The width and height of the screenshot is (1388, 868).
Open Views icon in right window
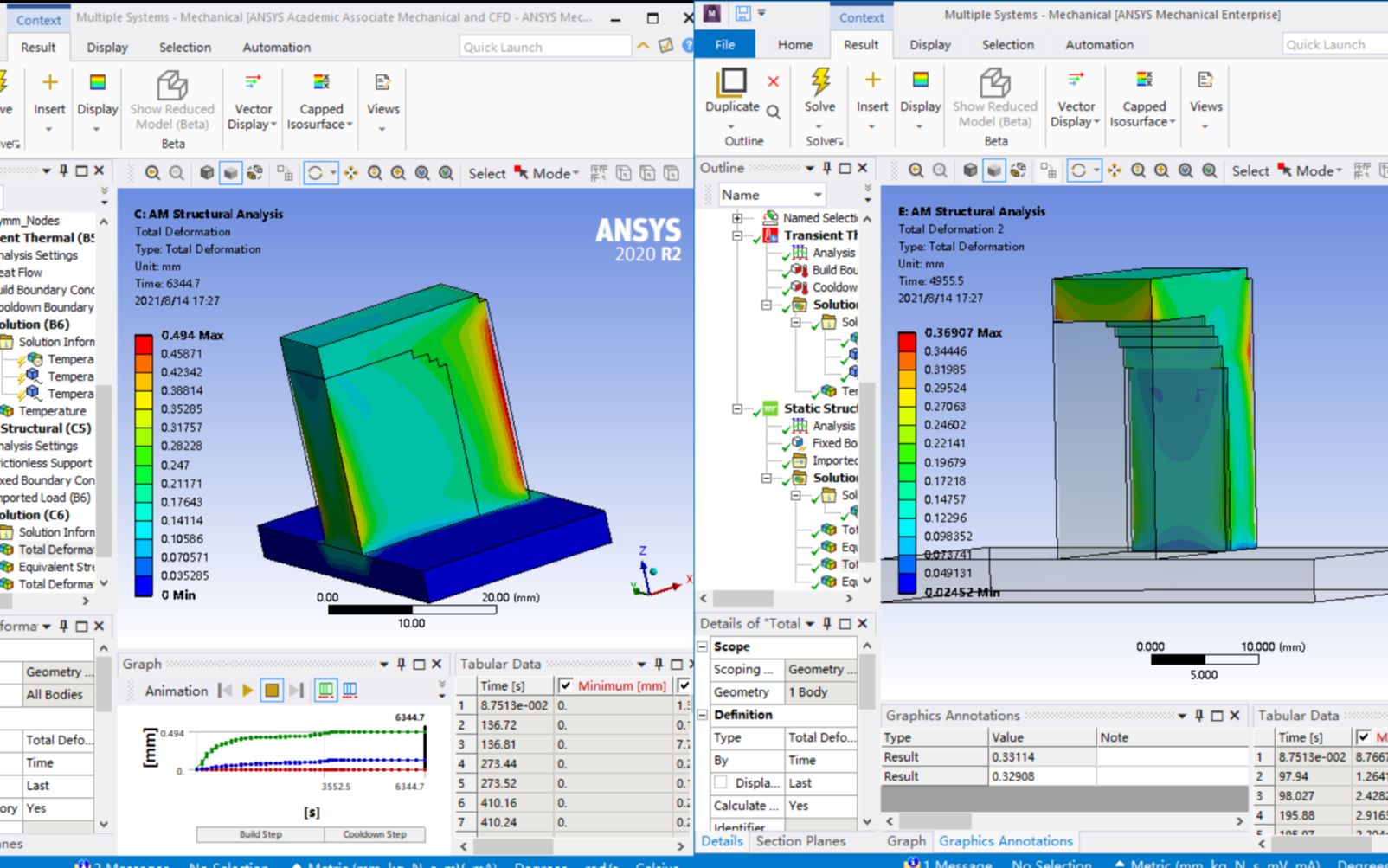tap(1205, 80)
